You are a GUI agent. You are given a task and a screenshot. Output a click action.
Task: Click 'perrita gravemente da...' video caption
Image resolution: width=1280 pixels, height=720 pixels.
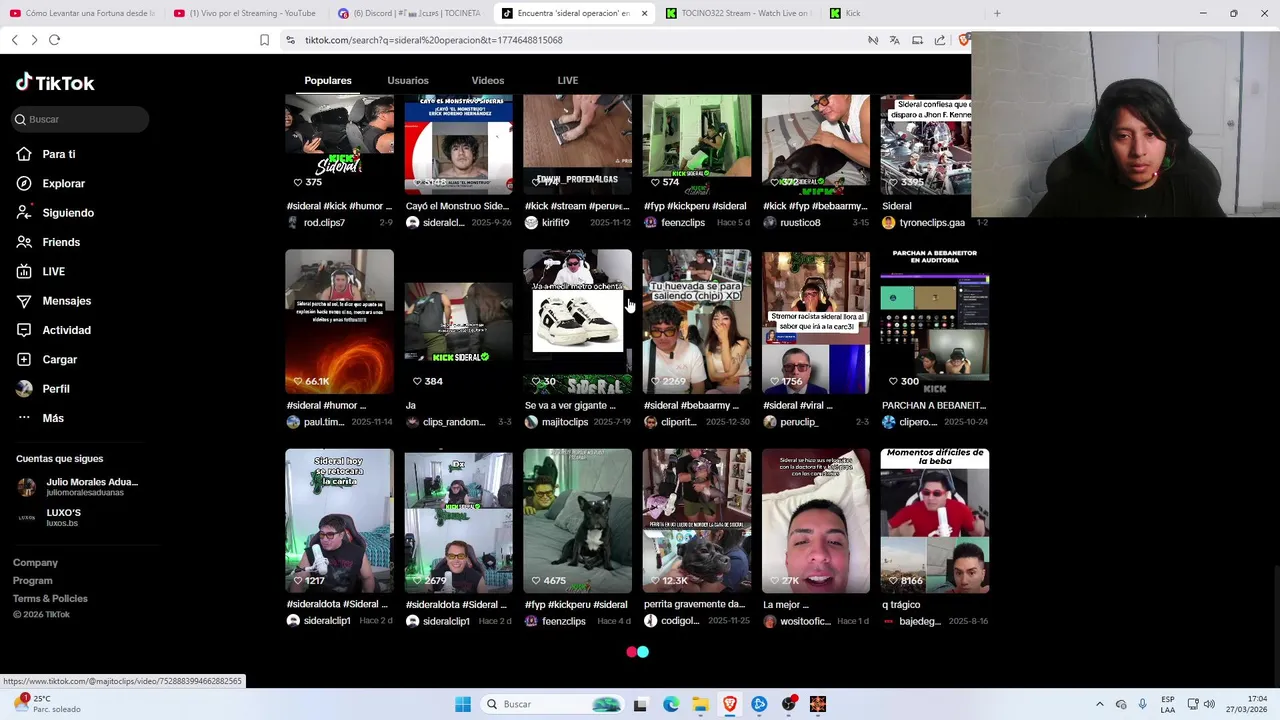694,604
